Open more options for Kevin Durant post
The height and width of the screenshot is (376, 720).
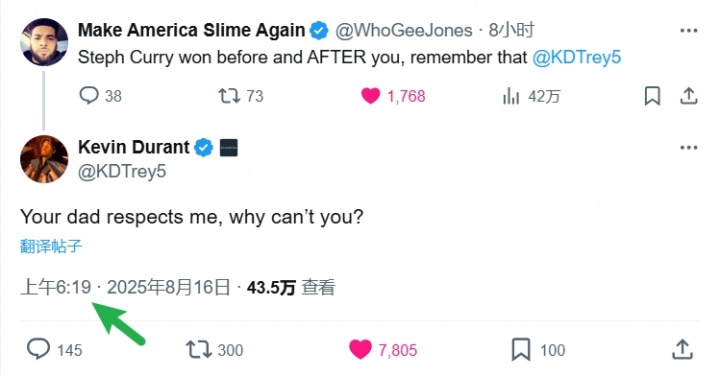[688, 148]
